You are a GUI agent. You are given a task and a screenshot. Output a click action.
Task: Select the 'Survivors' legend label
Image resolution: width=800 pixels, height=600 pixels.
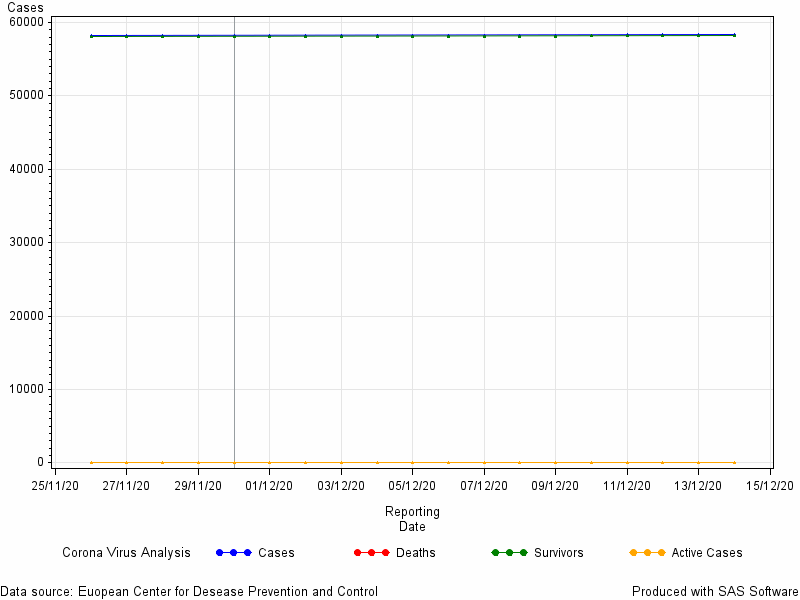tap(558, 553)
